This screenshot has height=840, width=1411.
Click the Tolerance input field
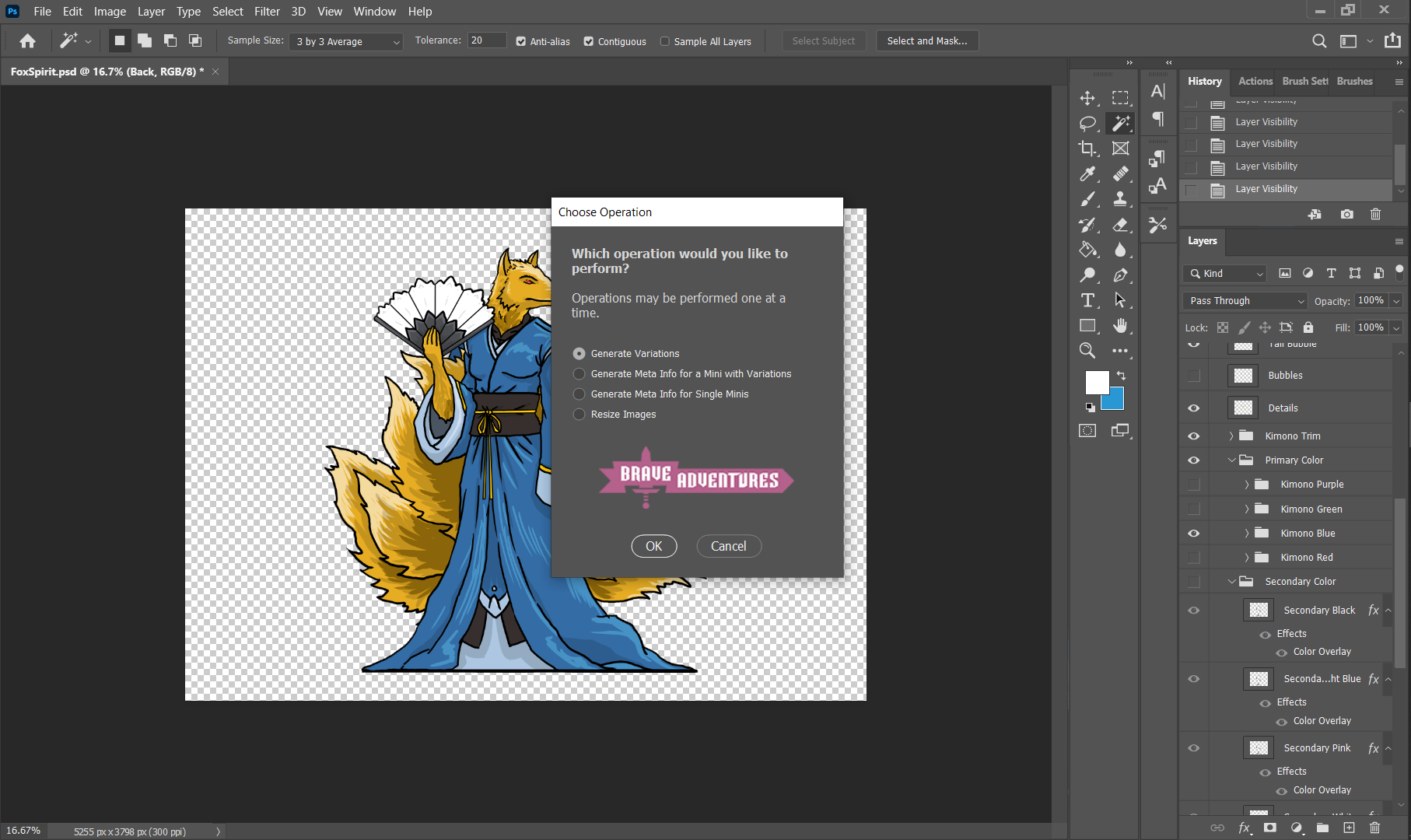coord(486,40)
